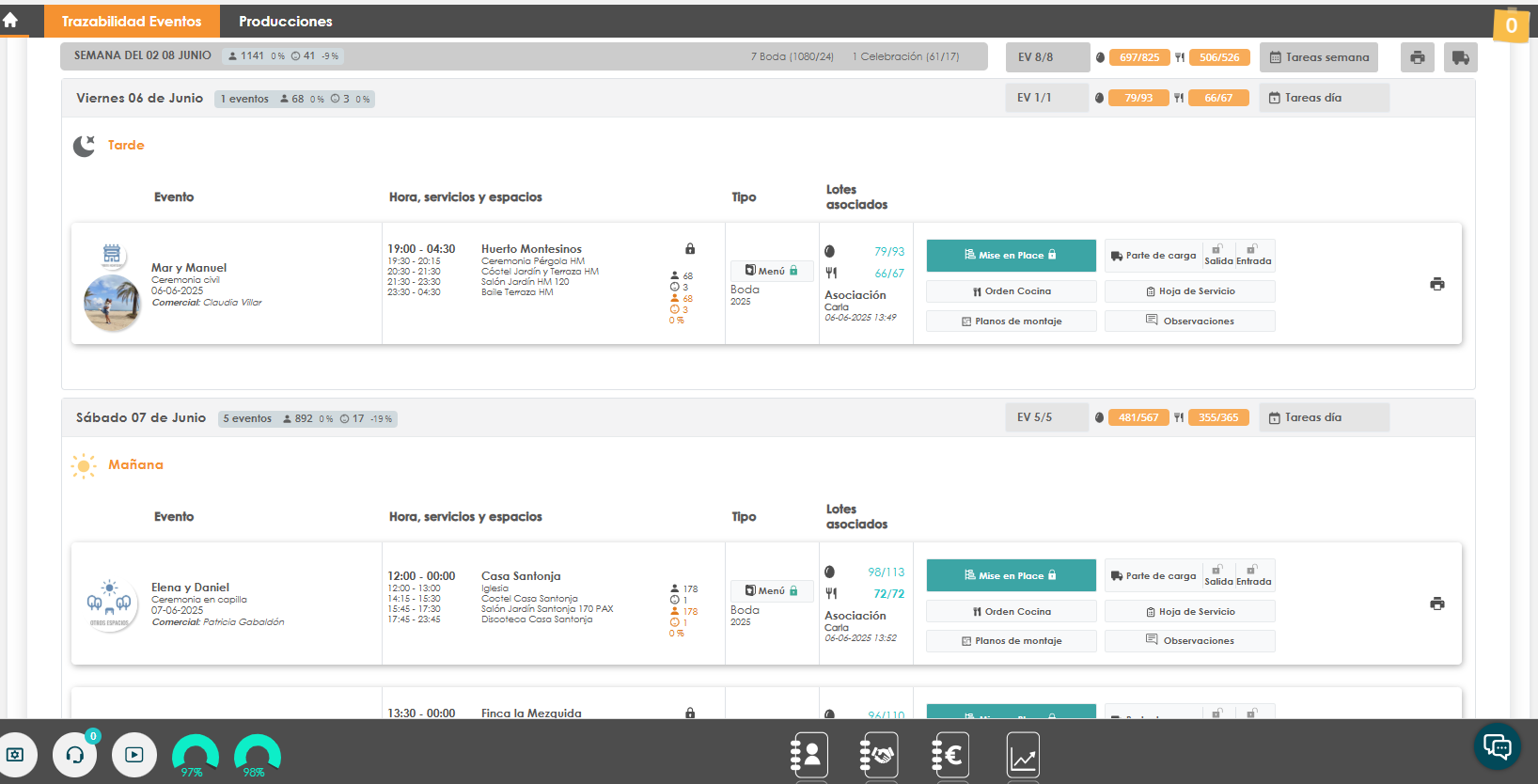Print the weekly summary via printer icon
1538x784 pixels.
[1418, 57]
